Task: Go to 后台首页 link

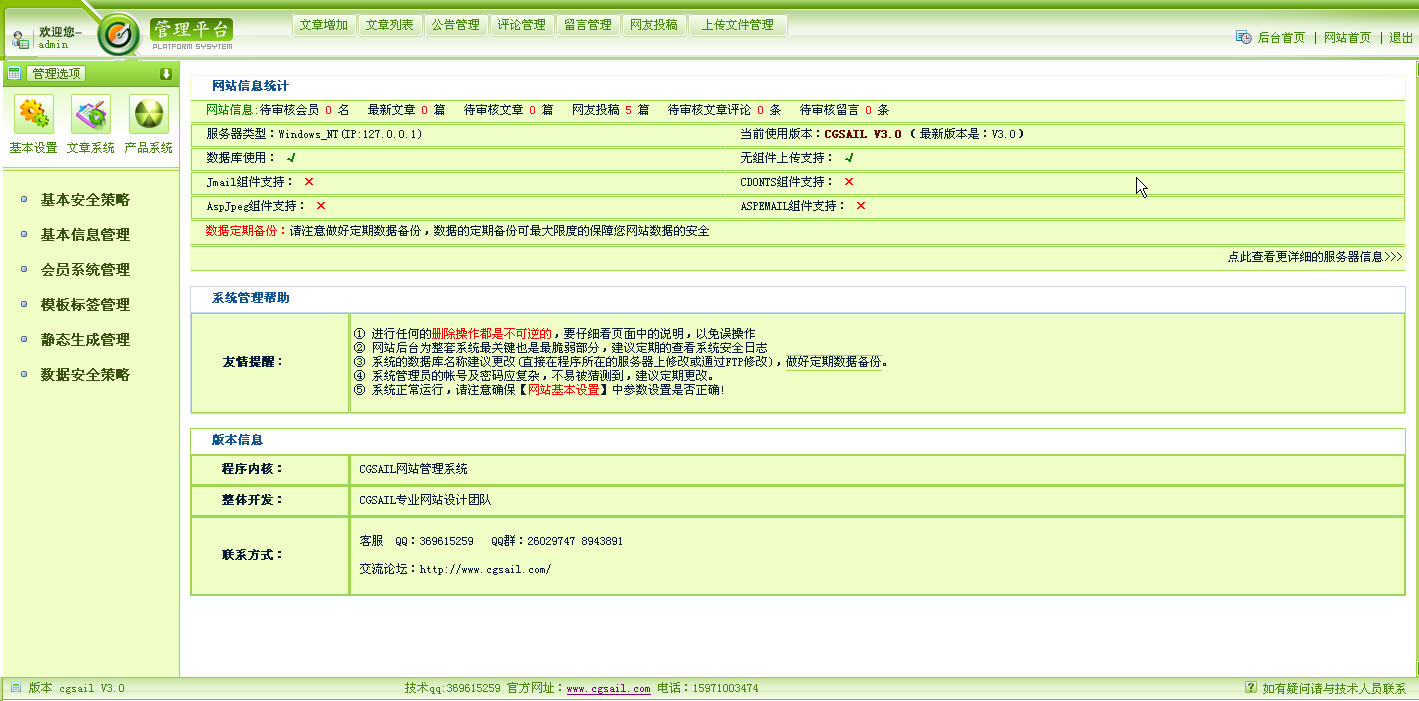Action: pyautogui.click(x=1281, y=38)
